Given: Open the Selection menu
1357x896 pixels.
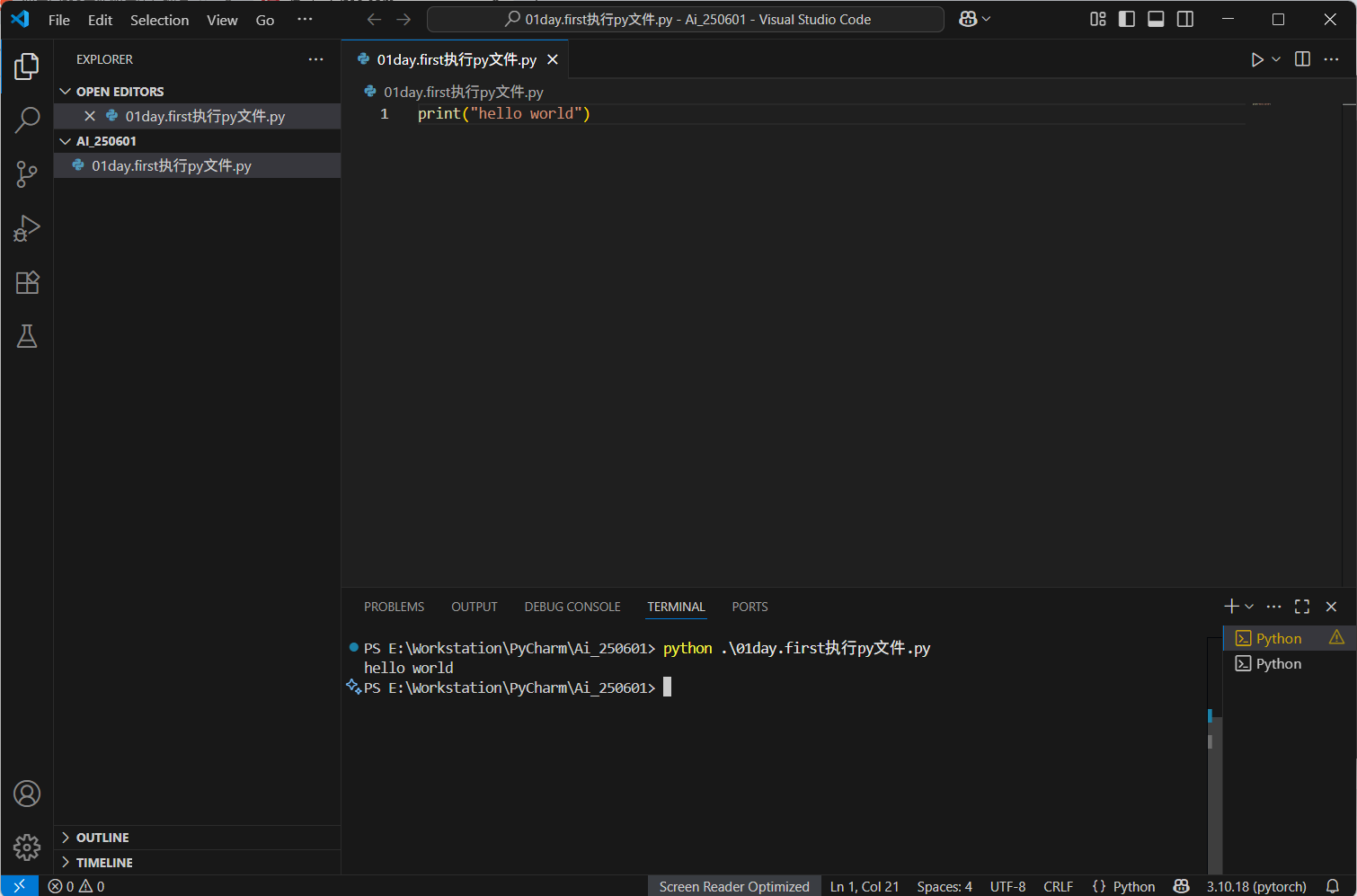Looking at the screenshot, I should (x=159, y=20).
